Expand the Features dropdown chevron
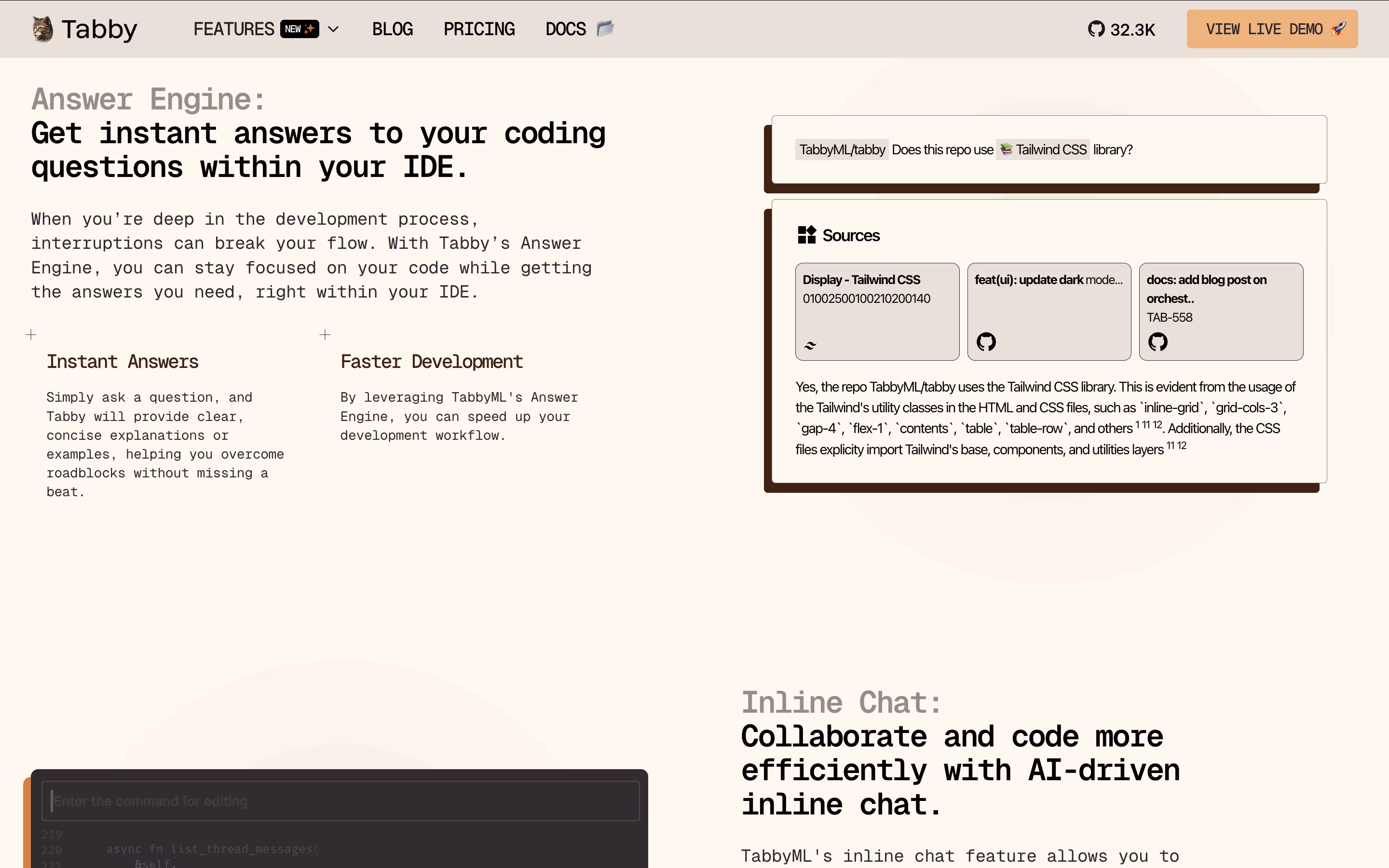 [x=333, y=29]
